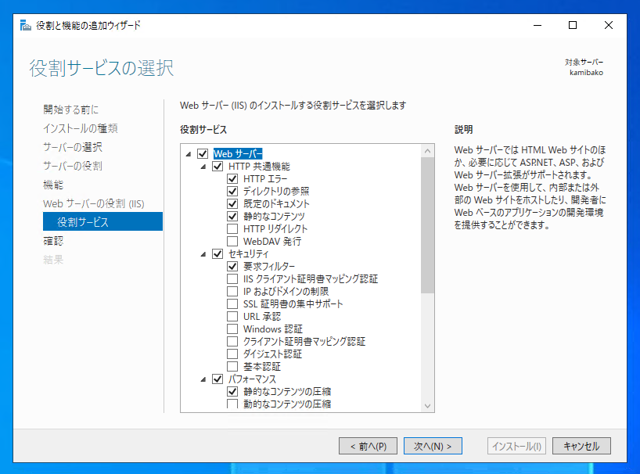Collapse the Web サーバー tree node
Screen dimensions: 640x474
pyautogui.click(x=188, y=154)
